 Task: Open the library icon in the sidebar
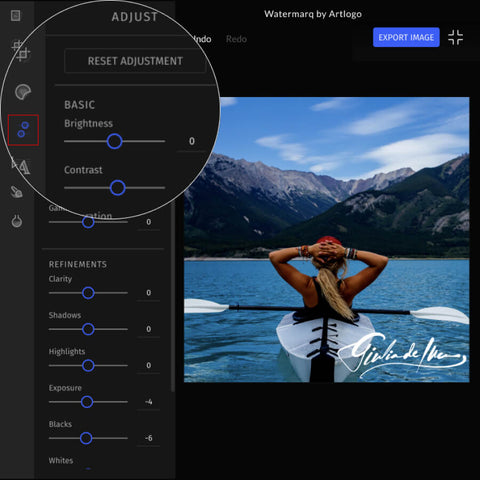16,16
